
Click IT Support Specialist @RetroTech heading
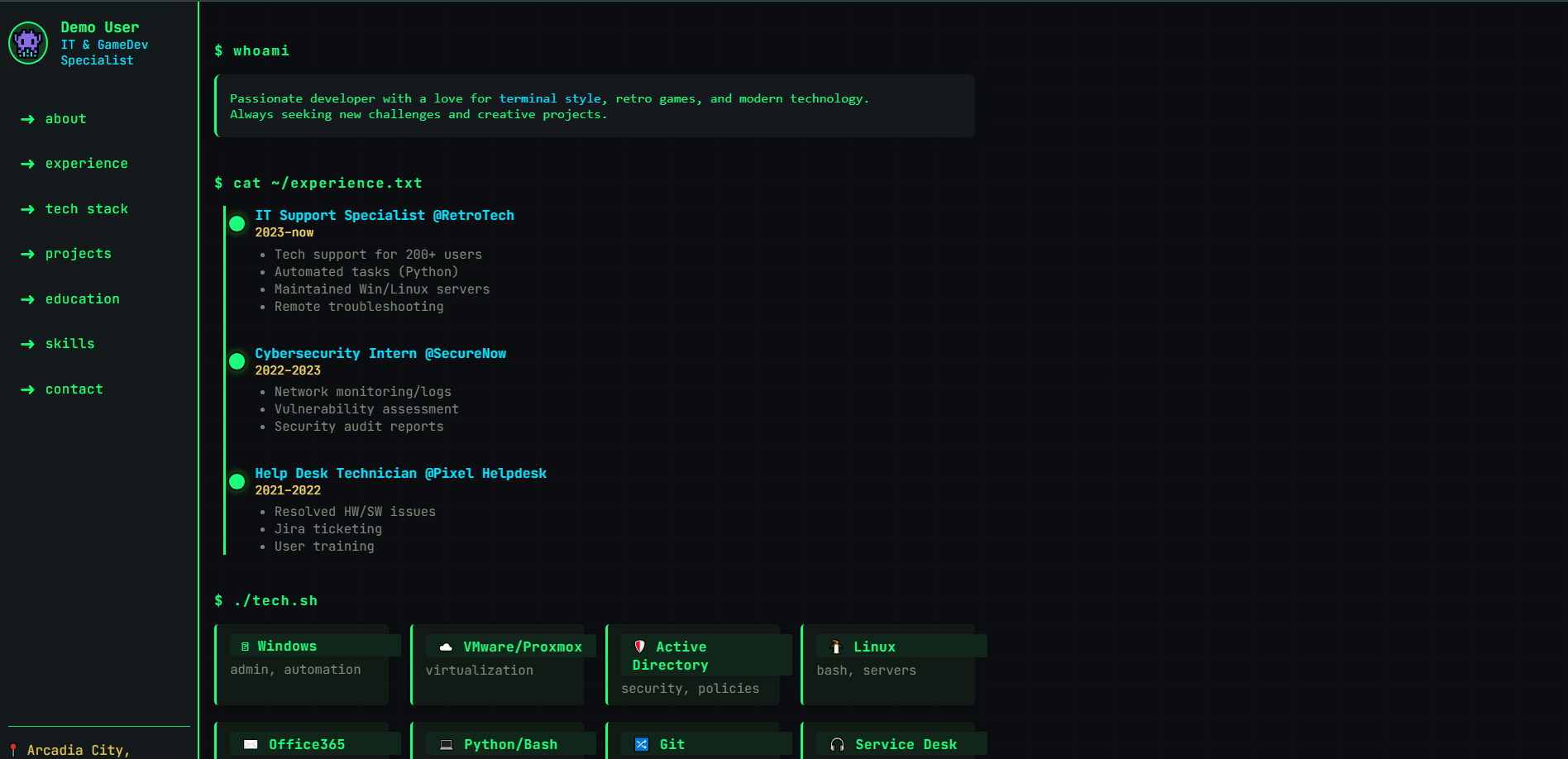click(385, 215)
